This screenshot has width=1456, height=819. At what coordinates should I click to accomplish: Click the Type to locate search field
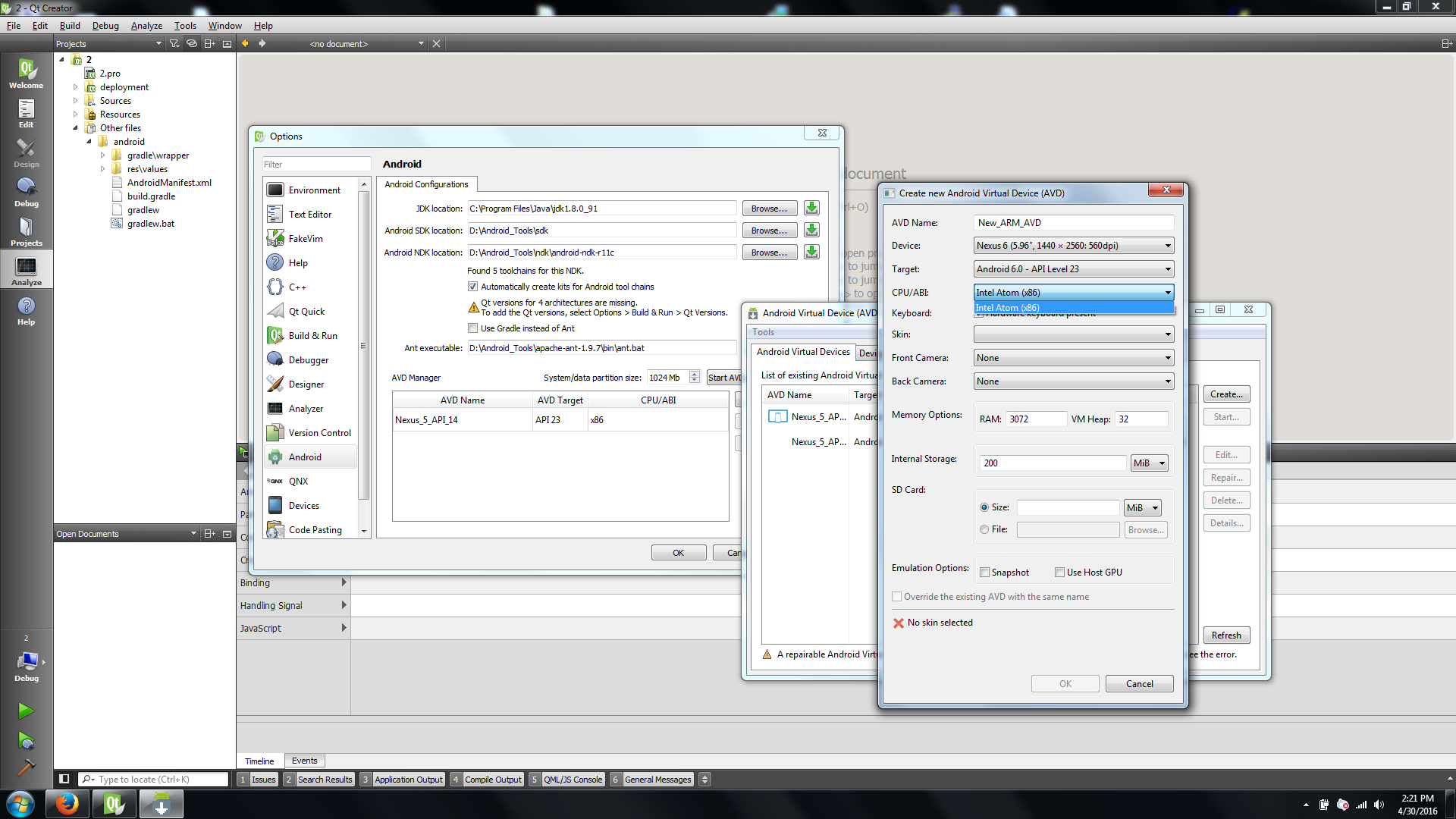[154, 780]
